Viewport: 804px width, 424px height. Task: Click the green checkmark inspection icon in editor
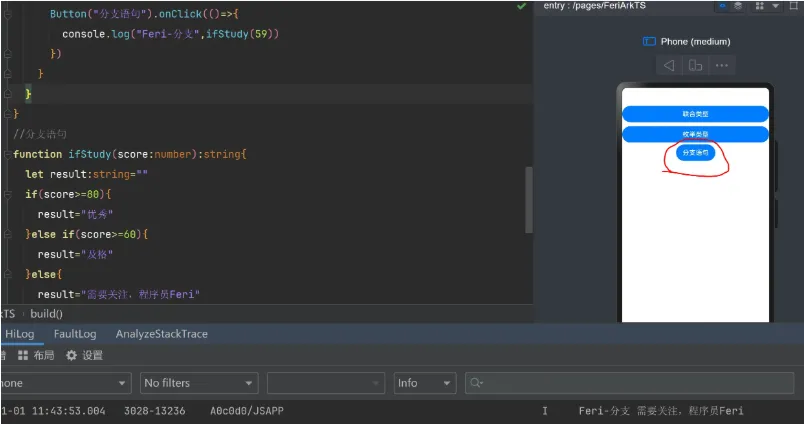(x=521, y=6)
